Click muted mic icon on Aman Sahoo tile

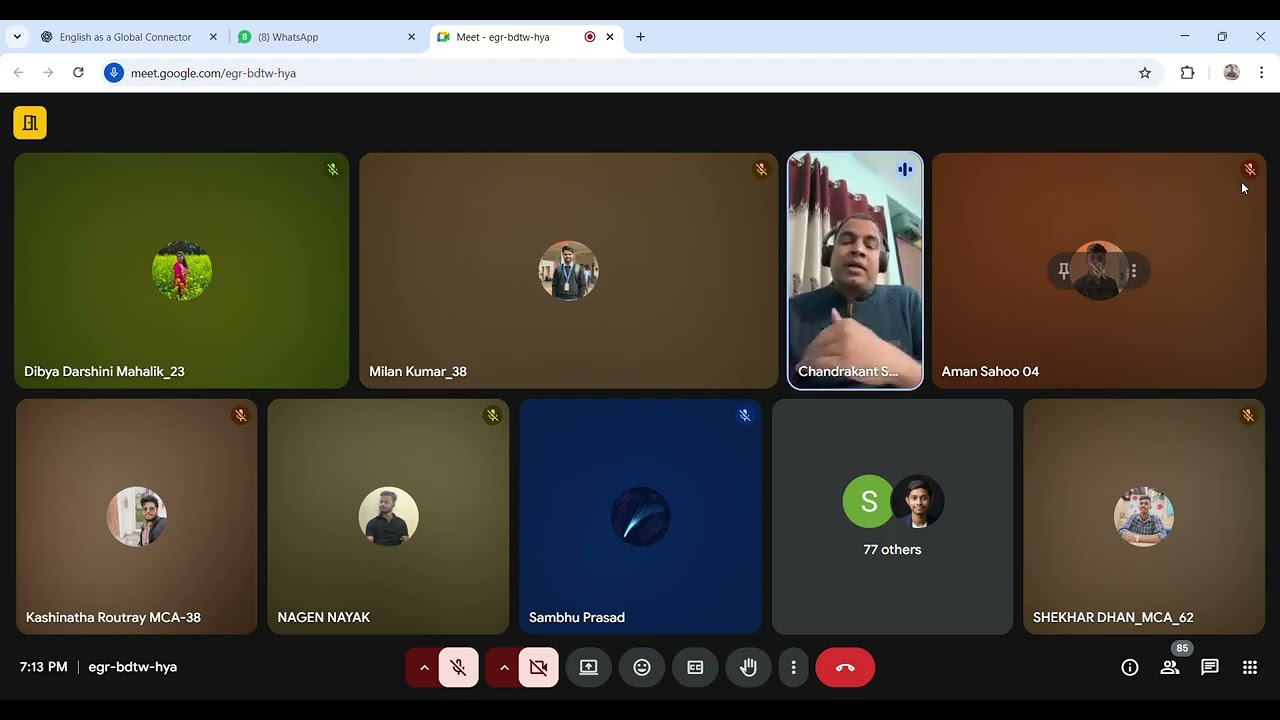(1249, 170)
